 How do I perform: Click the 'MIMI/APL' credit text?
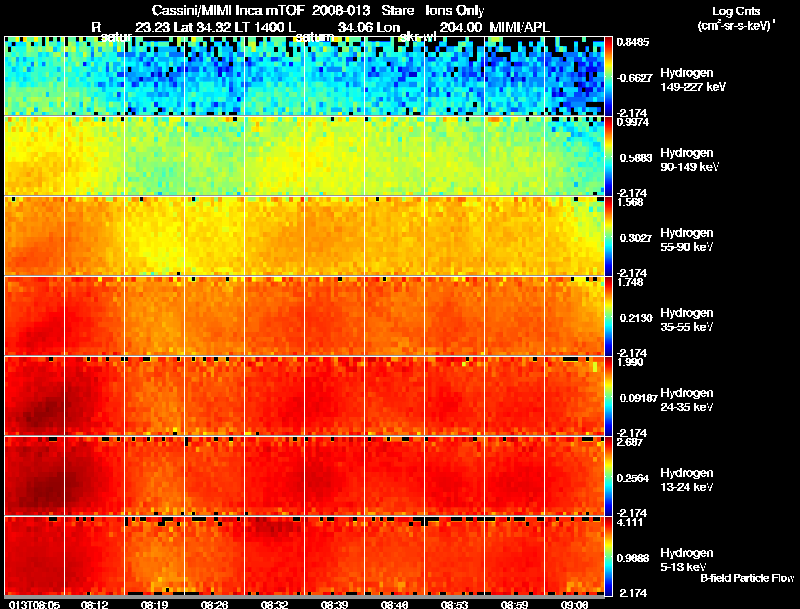pyautogui.click(x=519, y=27)
